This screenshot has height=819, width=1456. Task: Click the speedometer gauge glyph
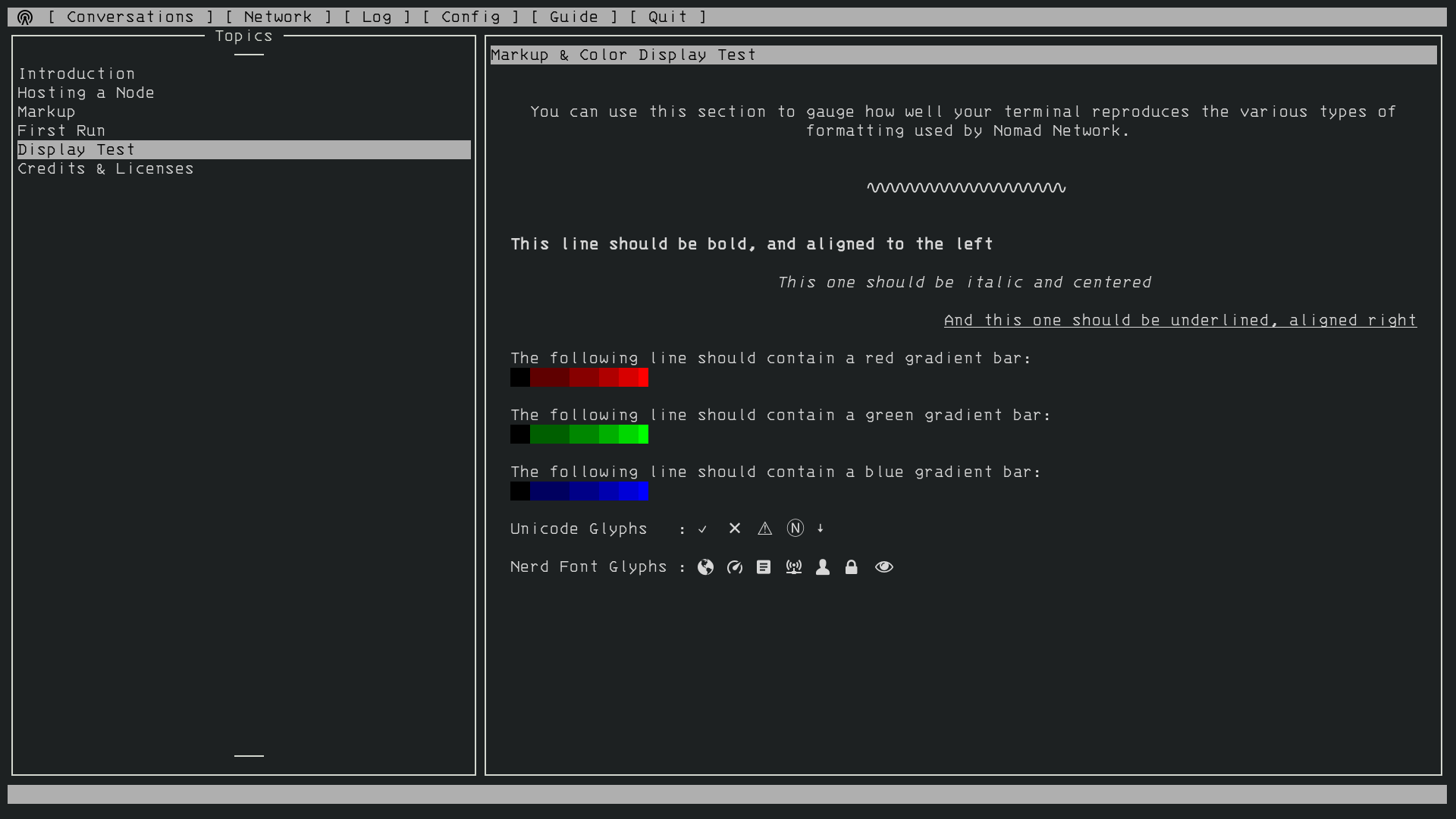pos(734,567)
